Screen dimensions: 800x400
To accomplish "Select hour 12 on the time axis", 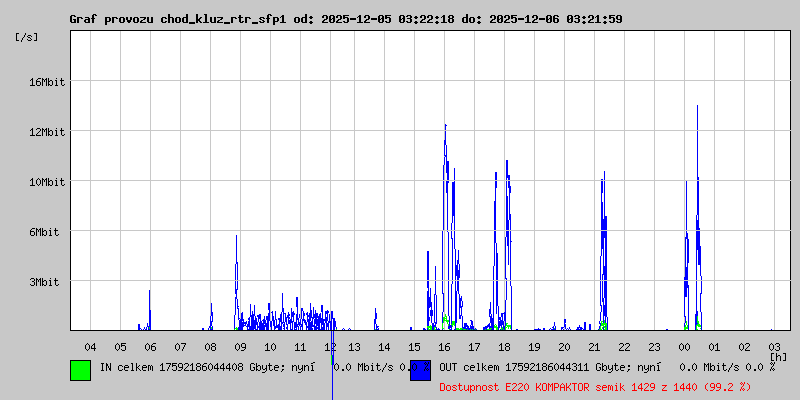I will point(330,346).
